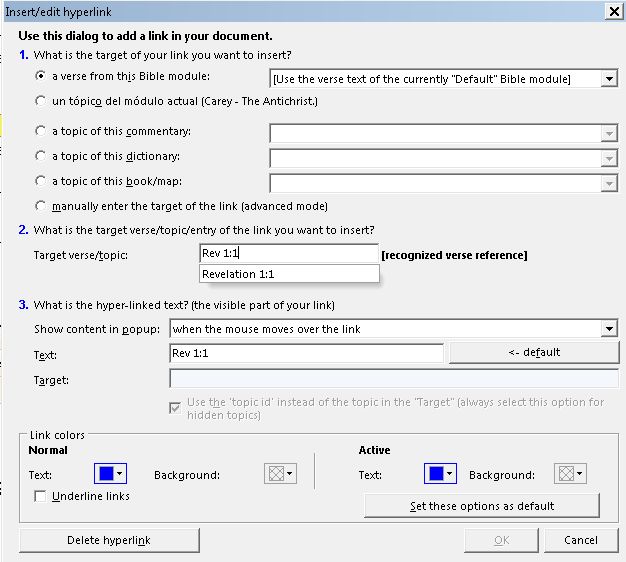Click the 'Show content in popup:' label
Screen dimensions: 626x562
click(x=97, y=329)
